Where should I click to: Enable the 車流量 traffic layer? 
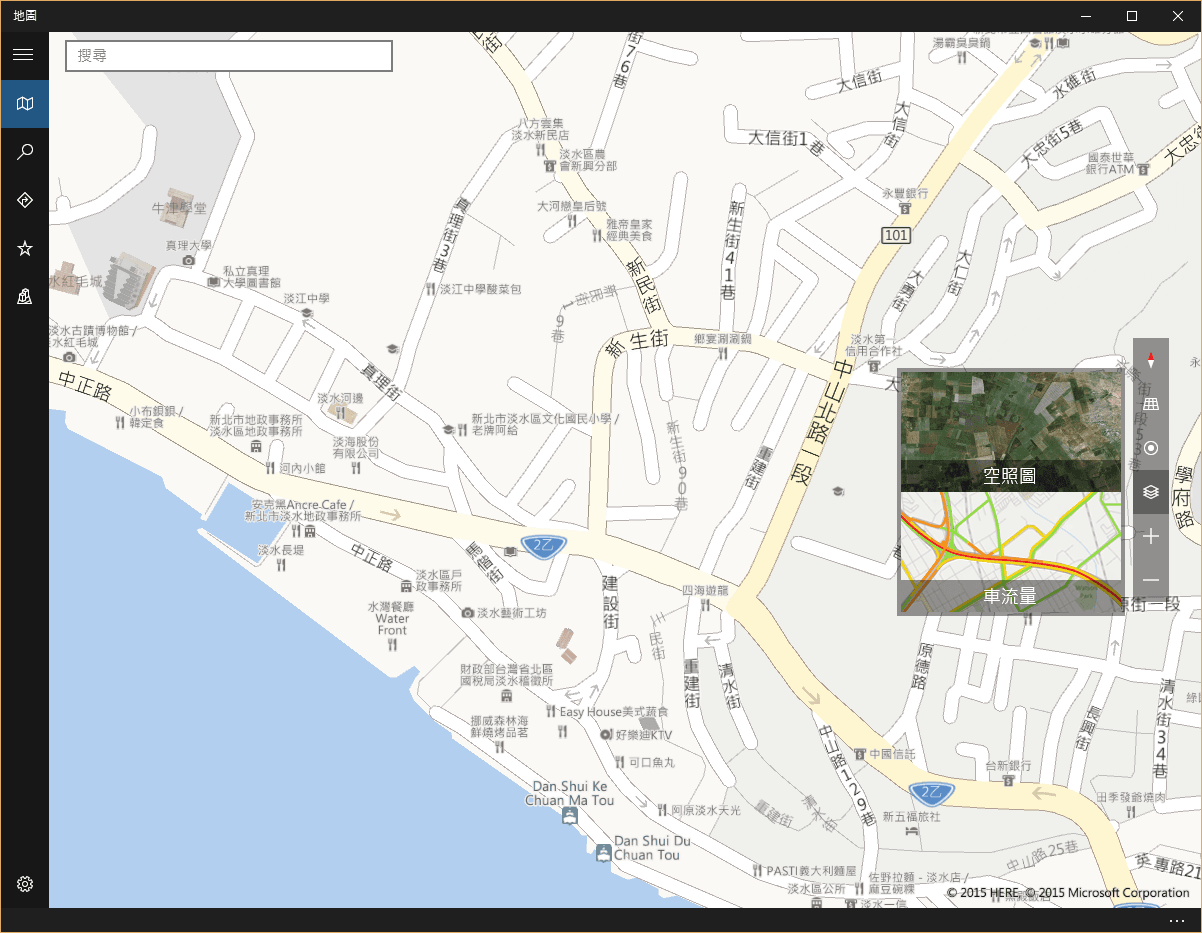tap(1009, 553)
